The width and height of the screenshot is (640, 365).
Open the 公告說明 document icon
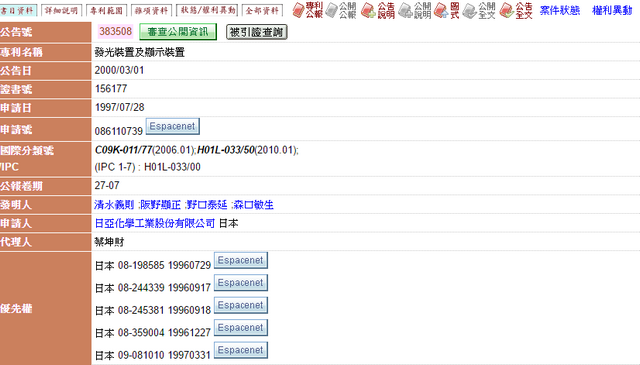(x=378, y=10)
